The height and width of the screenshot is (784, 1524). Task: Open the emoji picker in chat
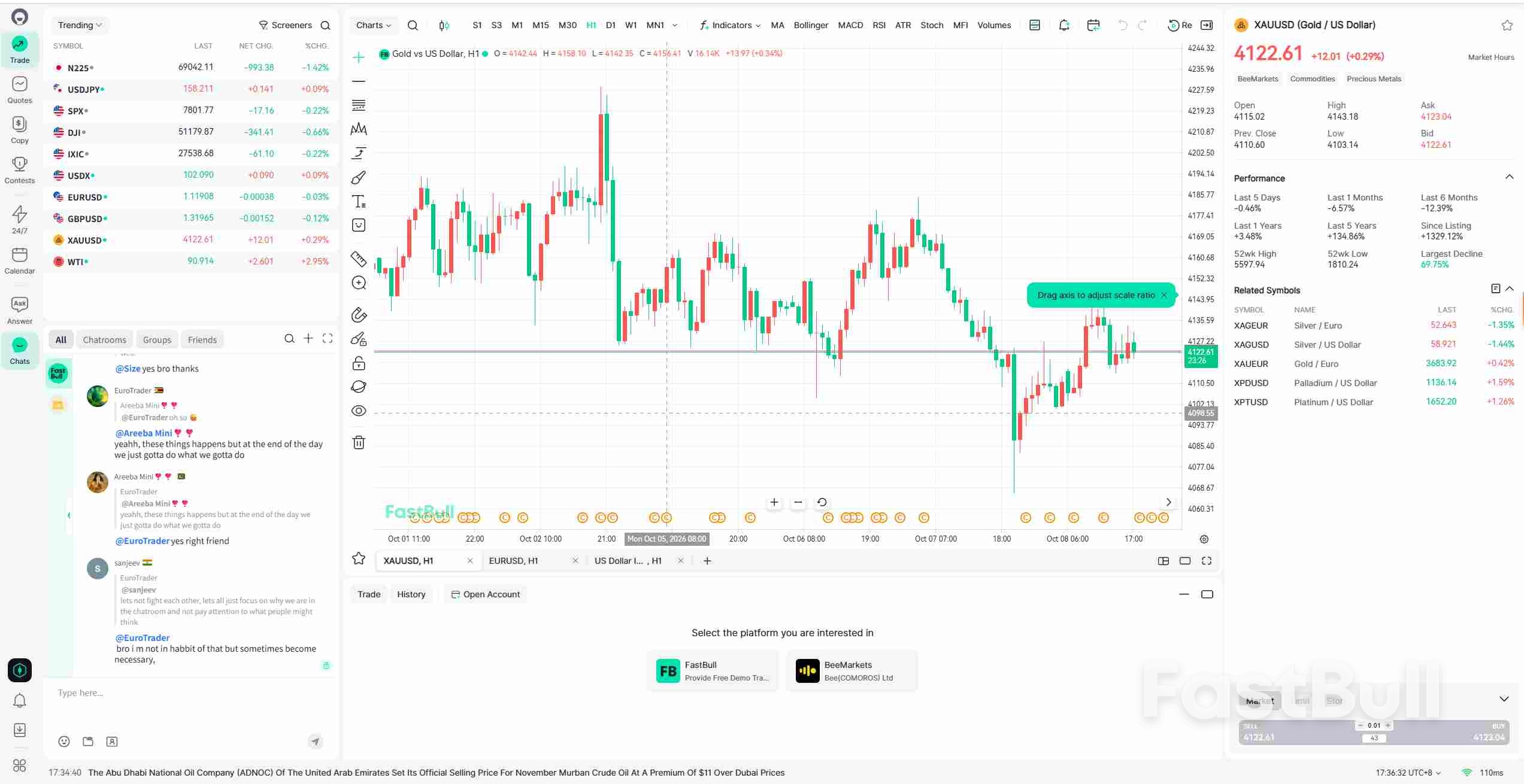64,742
